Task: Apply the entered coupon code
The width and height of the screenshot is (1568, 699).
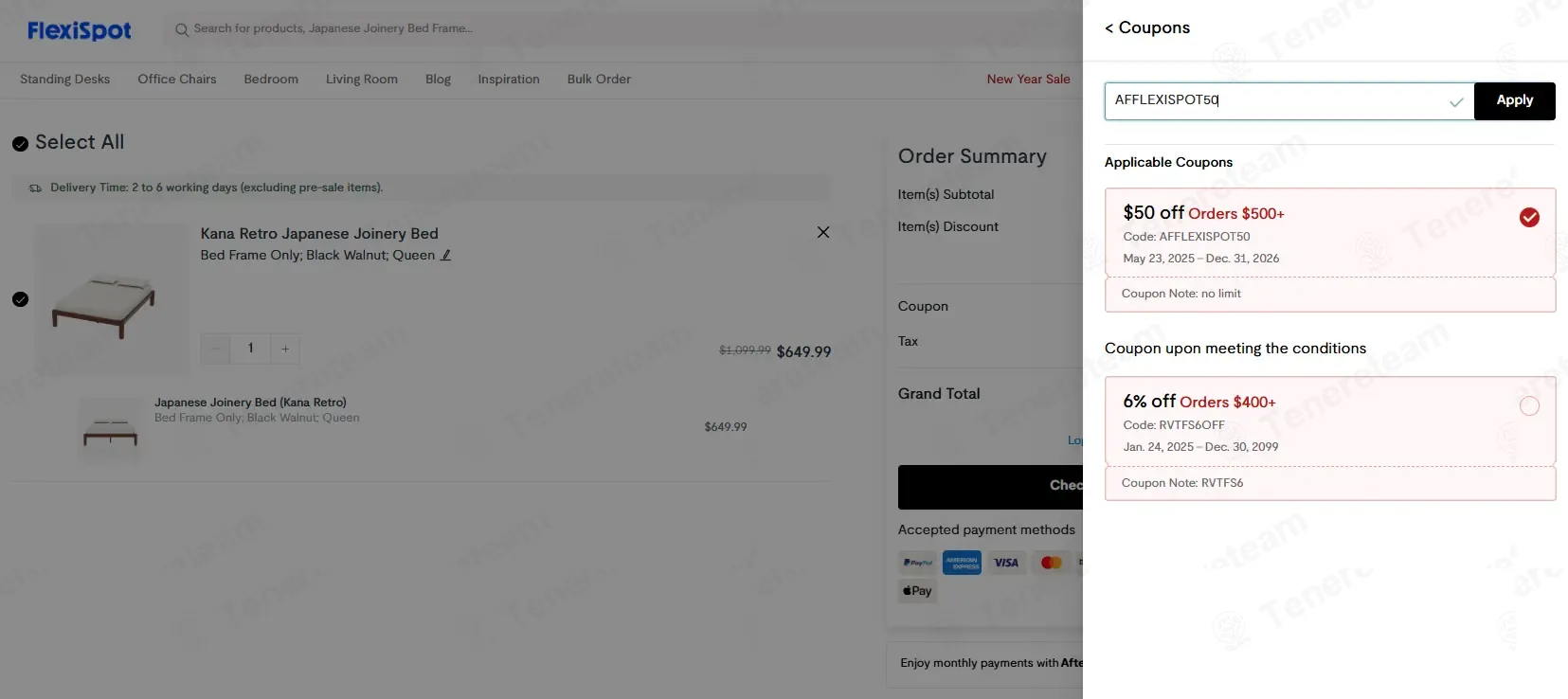Action: 1514,100
